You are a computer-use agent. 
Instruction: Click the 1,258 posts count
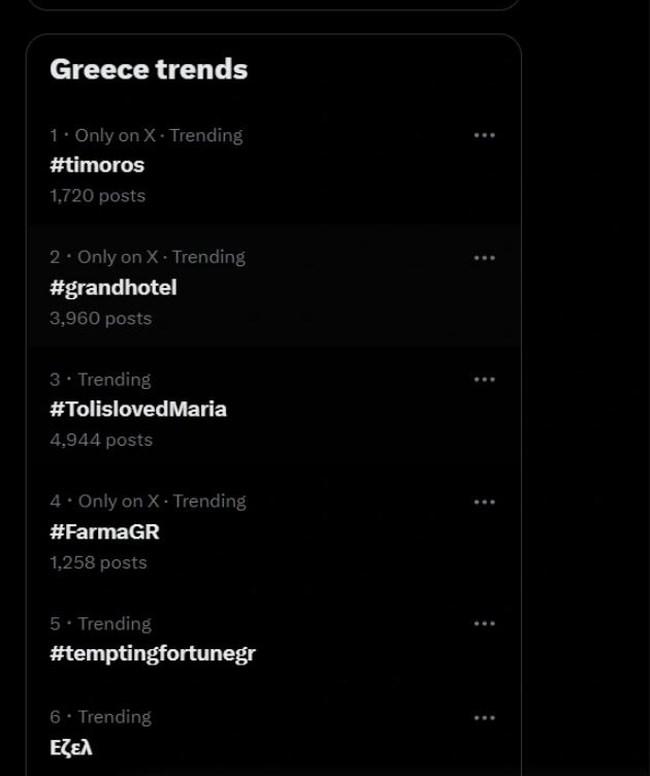(x=98, y=562)
